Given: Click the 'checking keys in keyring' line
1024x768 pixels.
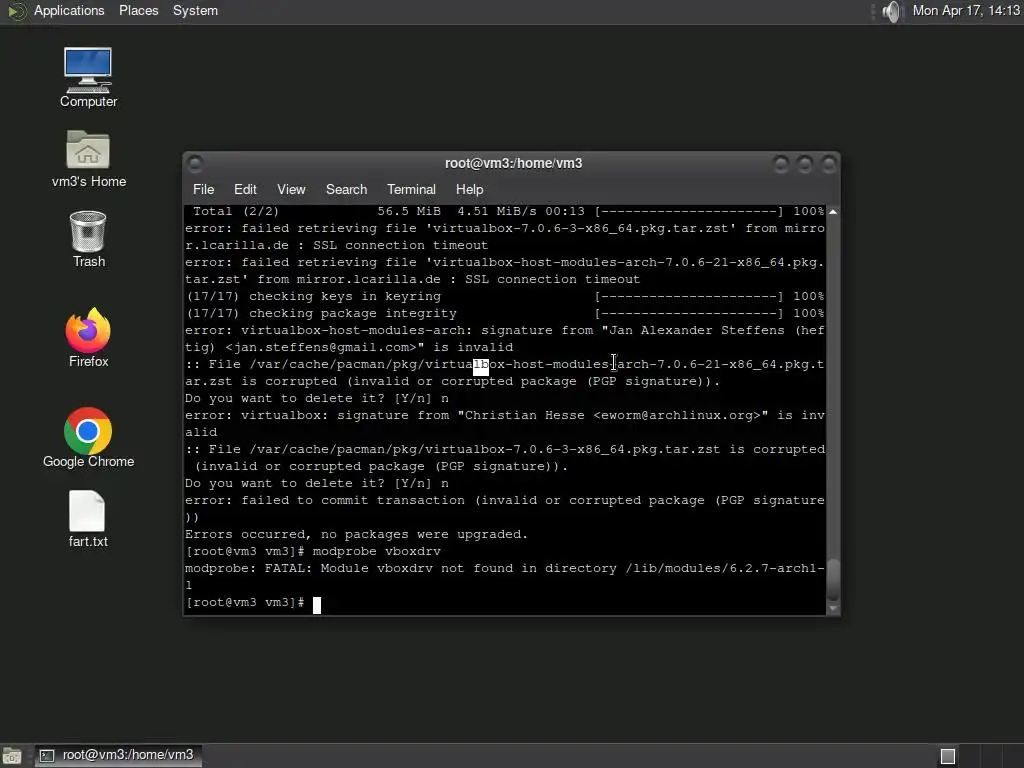Looking at the screenshot, I should coord(505,296).
